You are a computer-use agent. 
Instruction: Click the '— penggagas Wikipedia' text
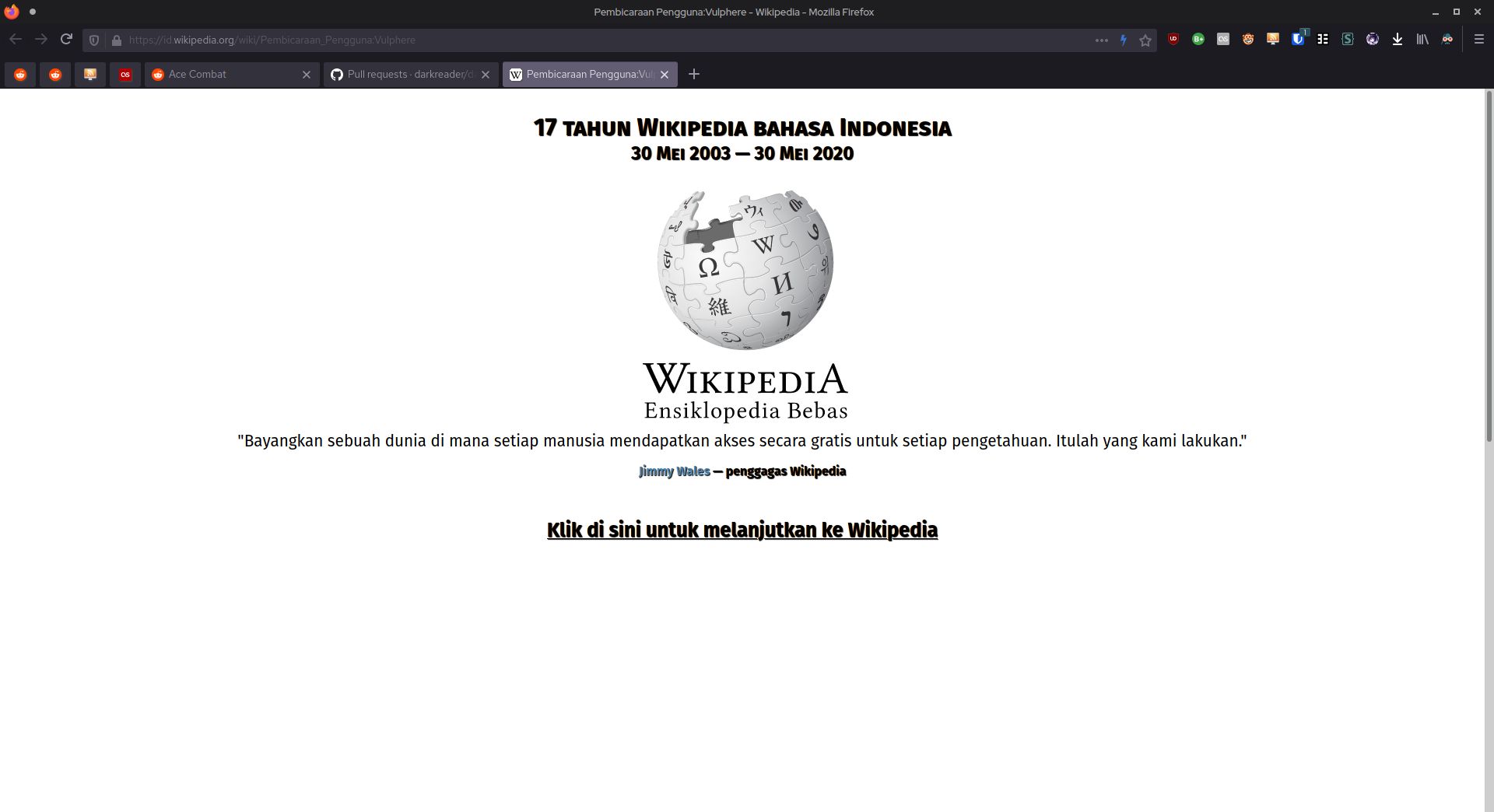pos(779,471)
